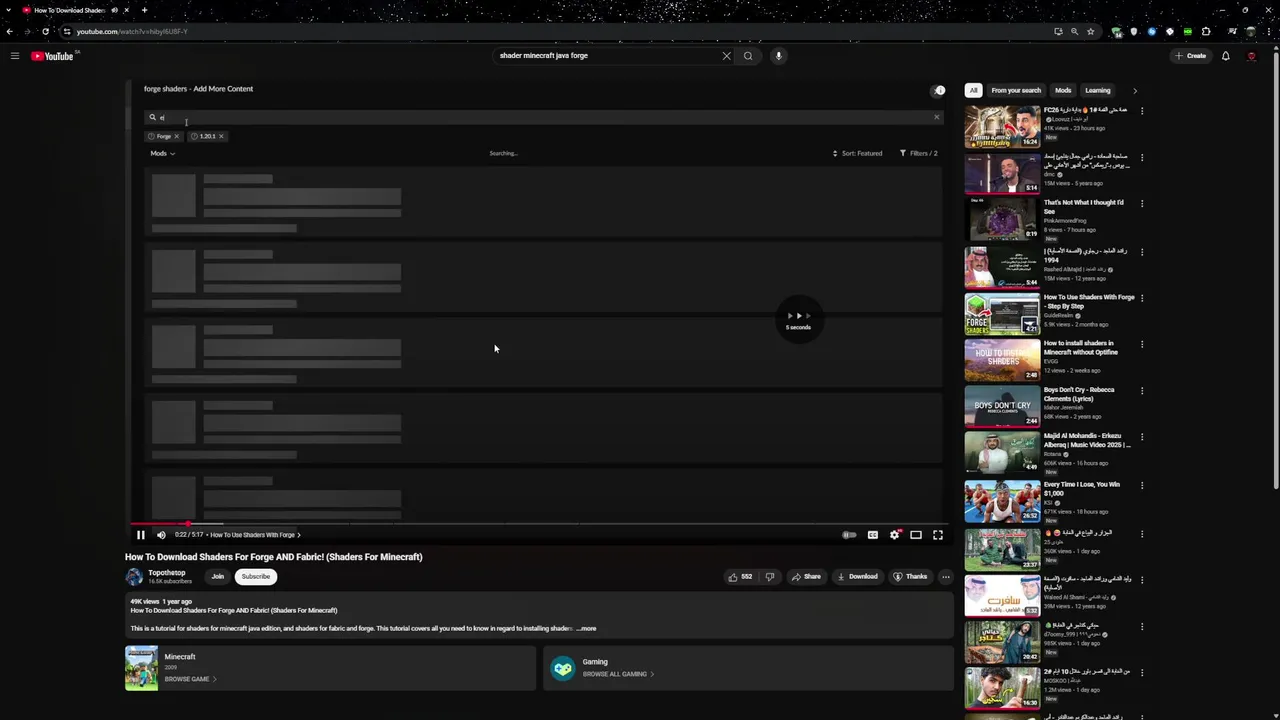Bookmark this page with star icon

coord(1091,31)
